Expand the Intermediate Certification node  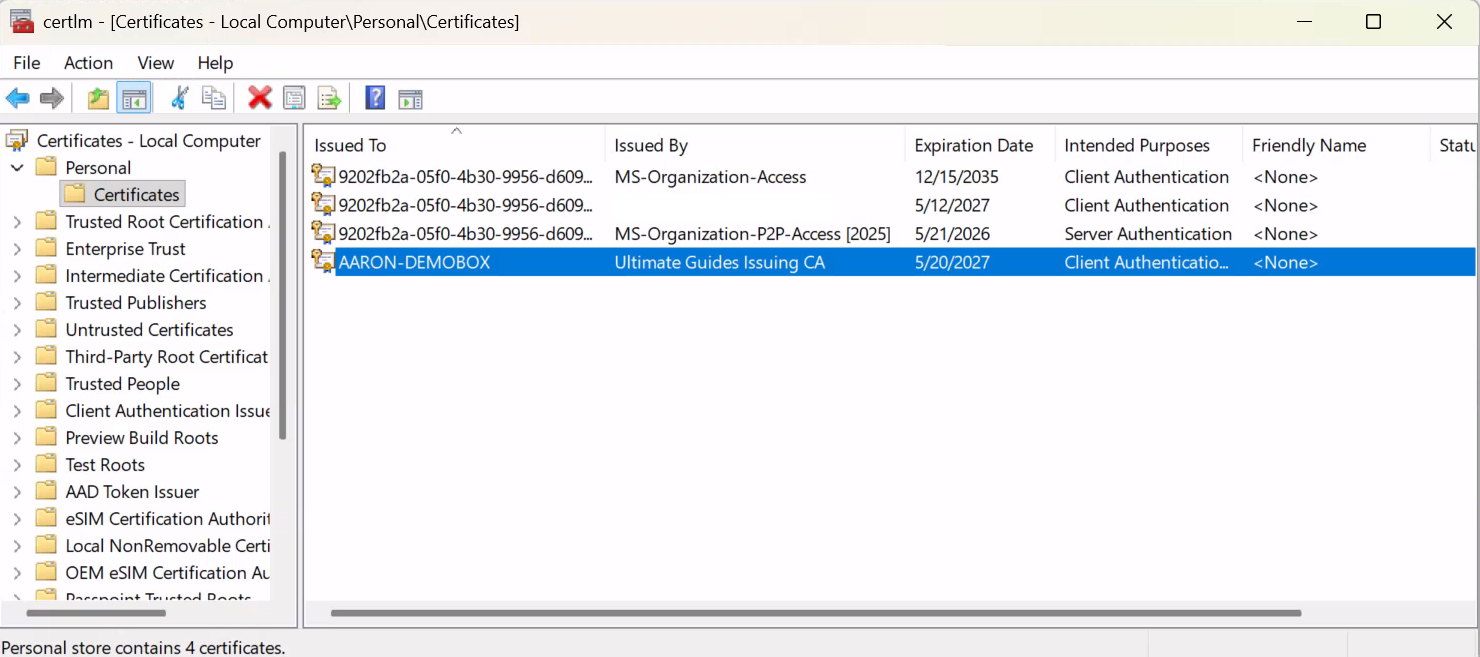[17, 276]
